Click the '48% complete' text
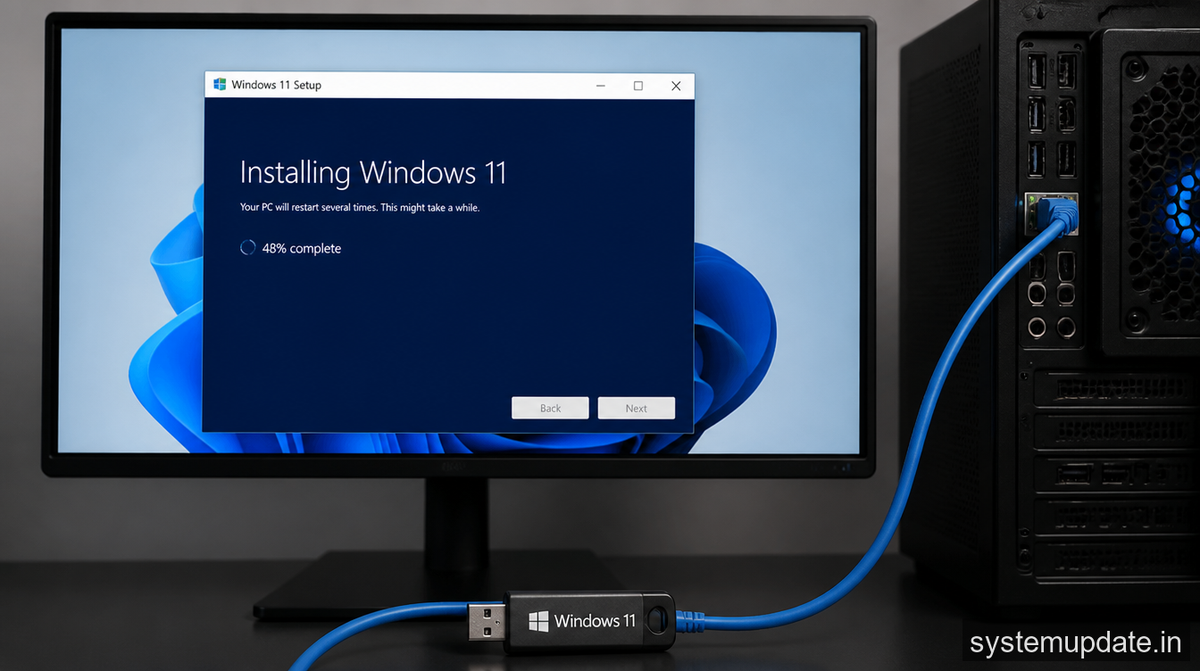Viewport: 1200px width, 671px height. (301, 248)
